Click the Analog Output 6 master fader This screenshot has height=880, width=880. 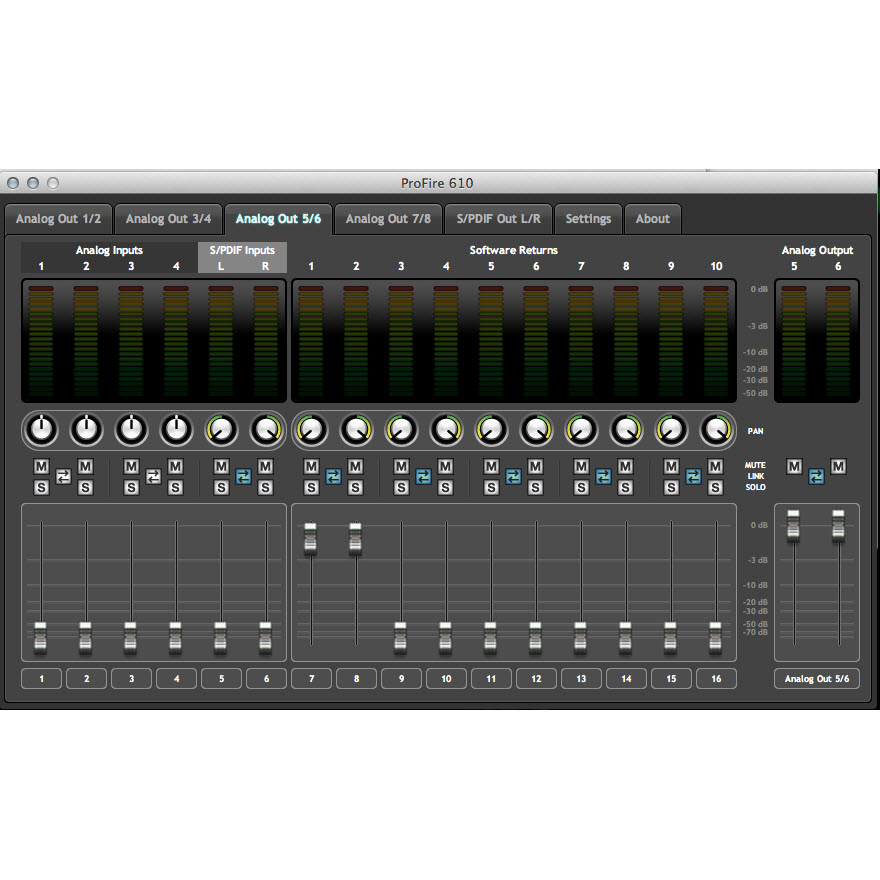pyautogui.click(x=838, y=526)
